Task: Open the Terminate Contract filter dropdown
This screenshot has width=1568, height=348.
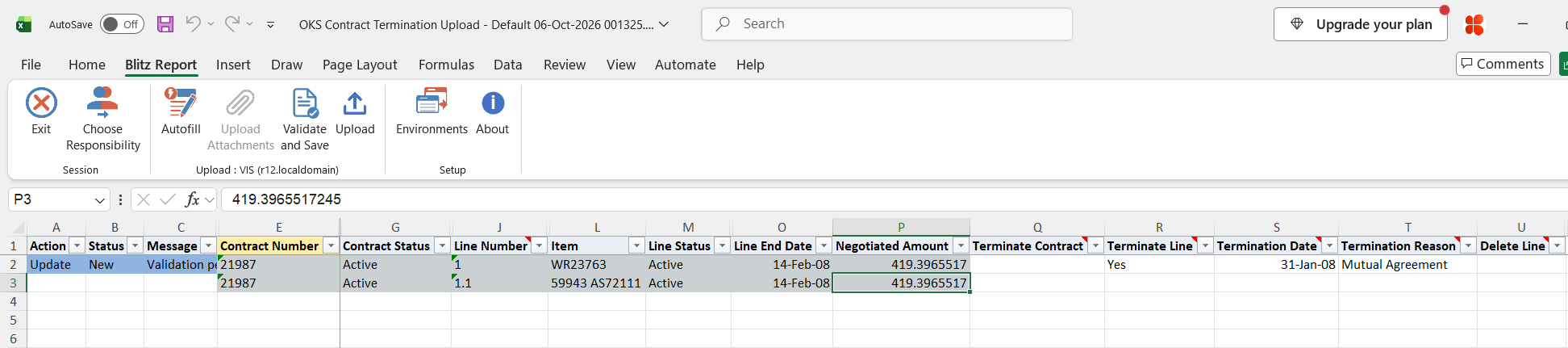Action: (x=1096, y=245)
